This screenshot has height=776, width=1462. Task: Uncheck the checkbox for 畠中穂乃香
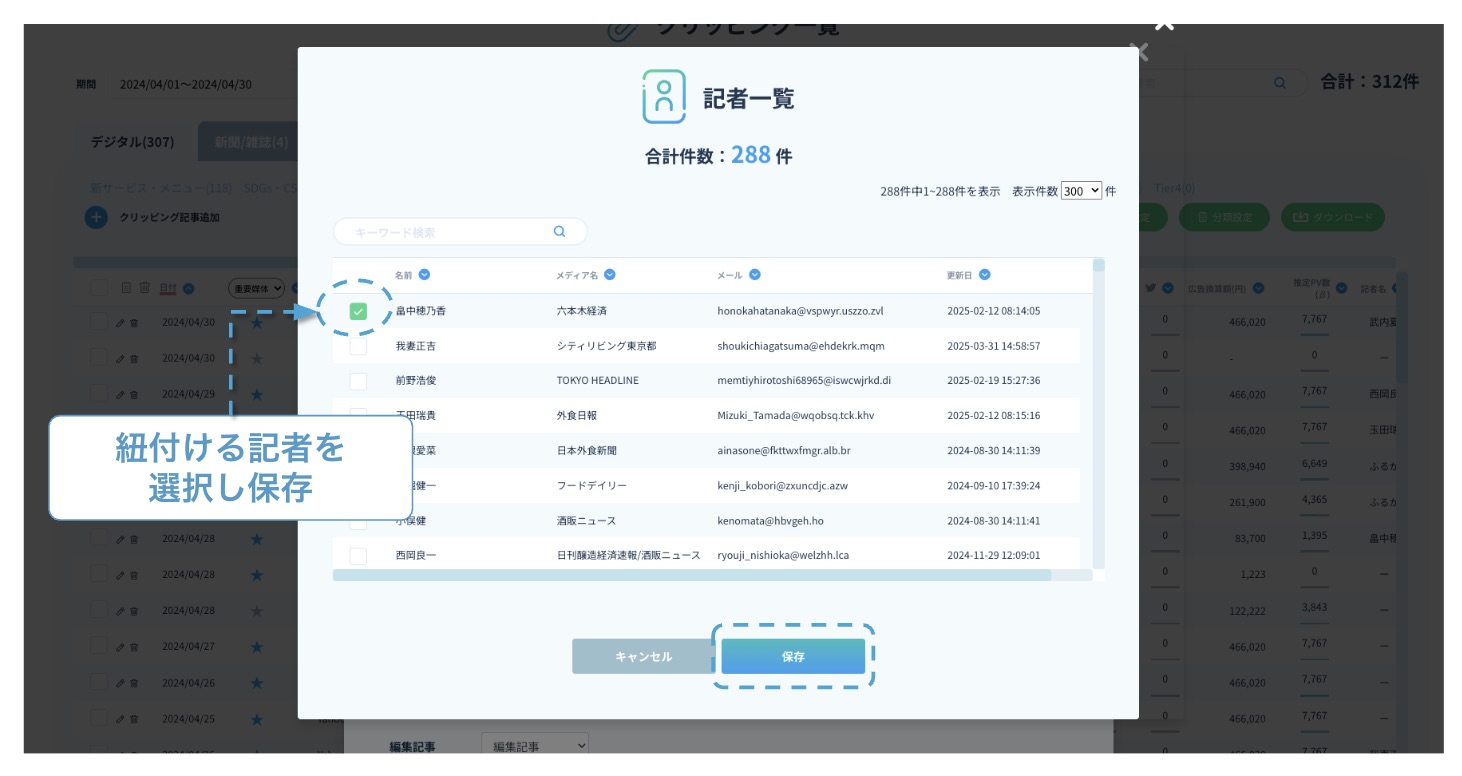[358, 312]
